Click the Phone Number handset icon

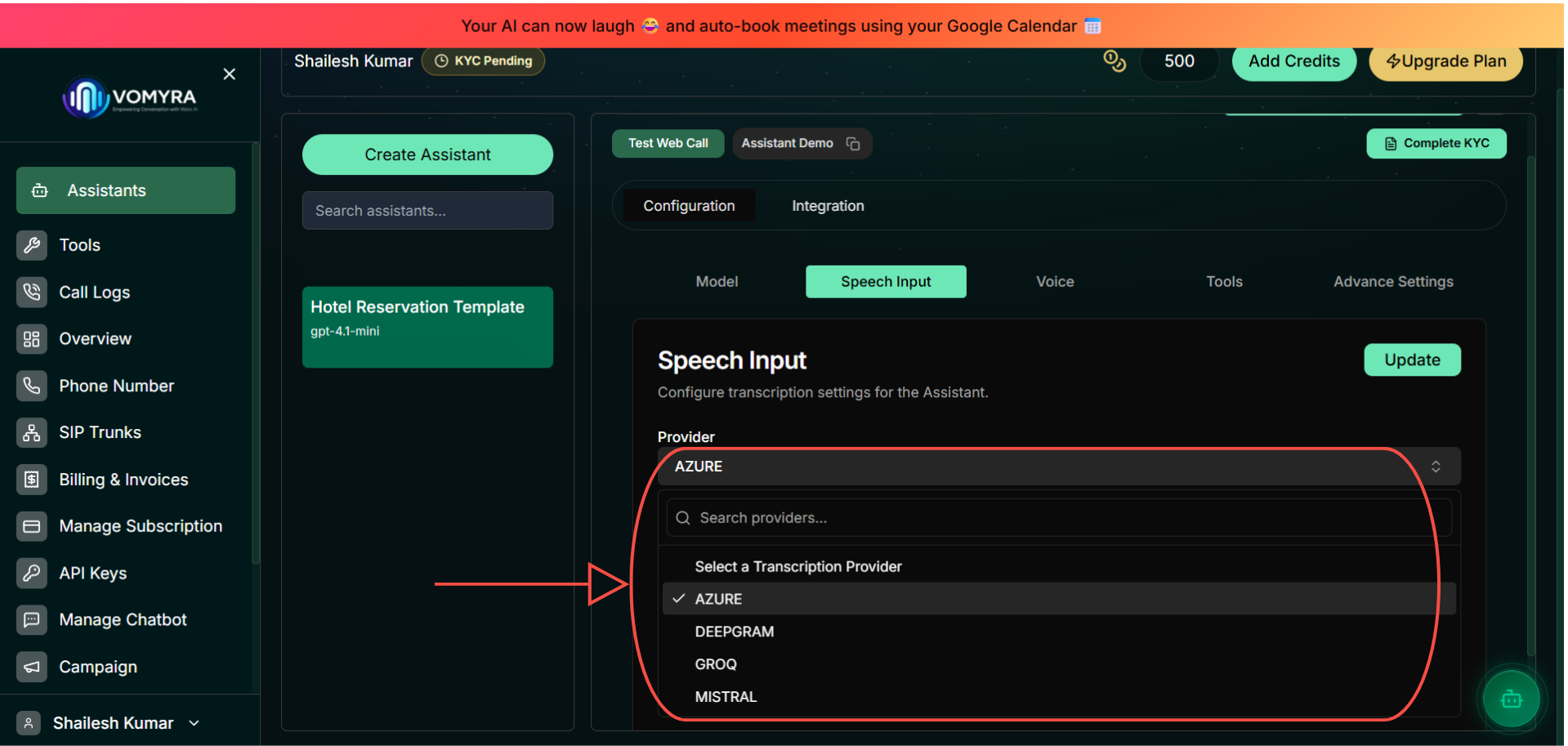pos(31,386)
